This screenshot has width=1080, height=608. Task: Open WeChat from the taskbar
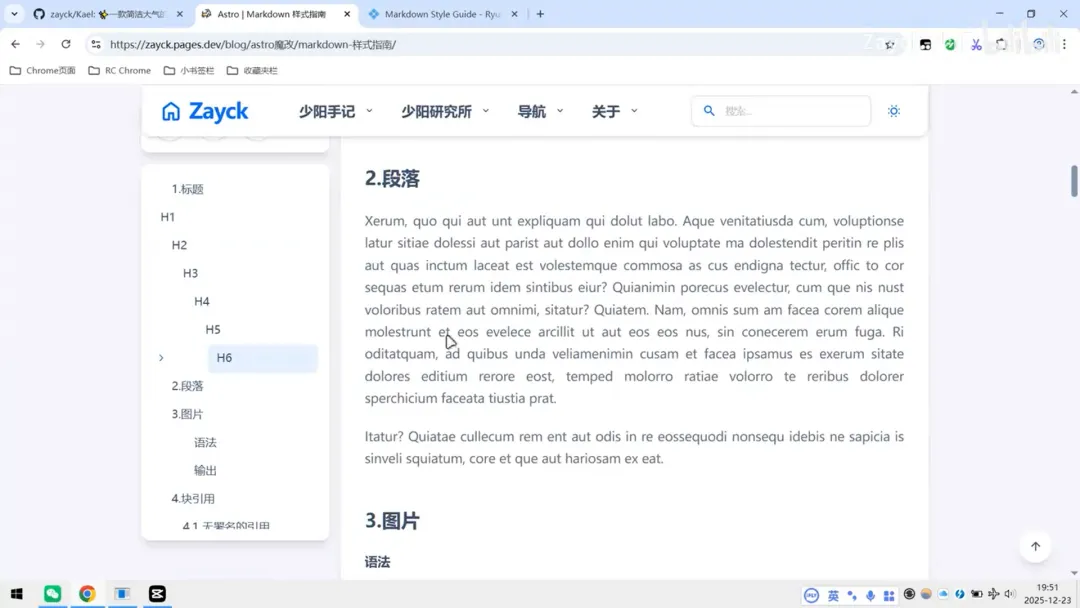point(52,593)
